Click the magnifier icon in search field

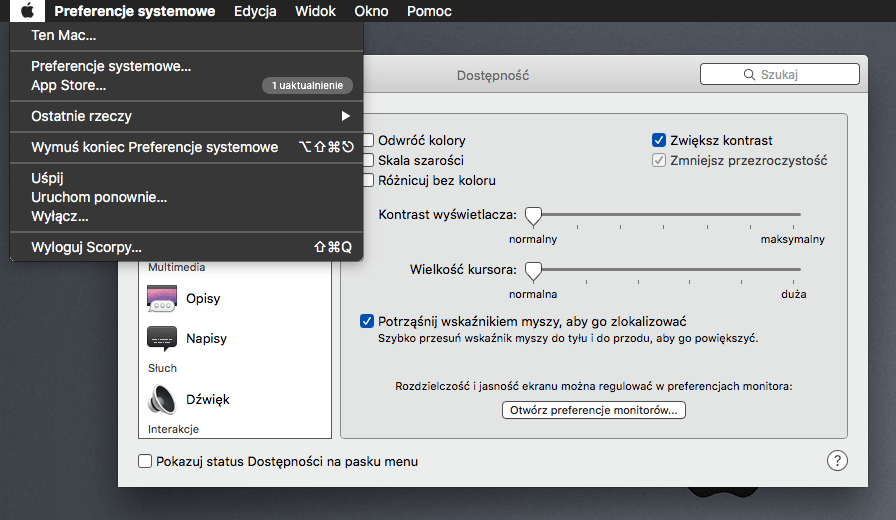[x=748, y=75]
